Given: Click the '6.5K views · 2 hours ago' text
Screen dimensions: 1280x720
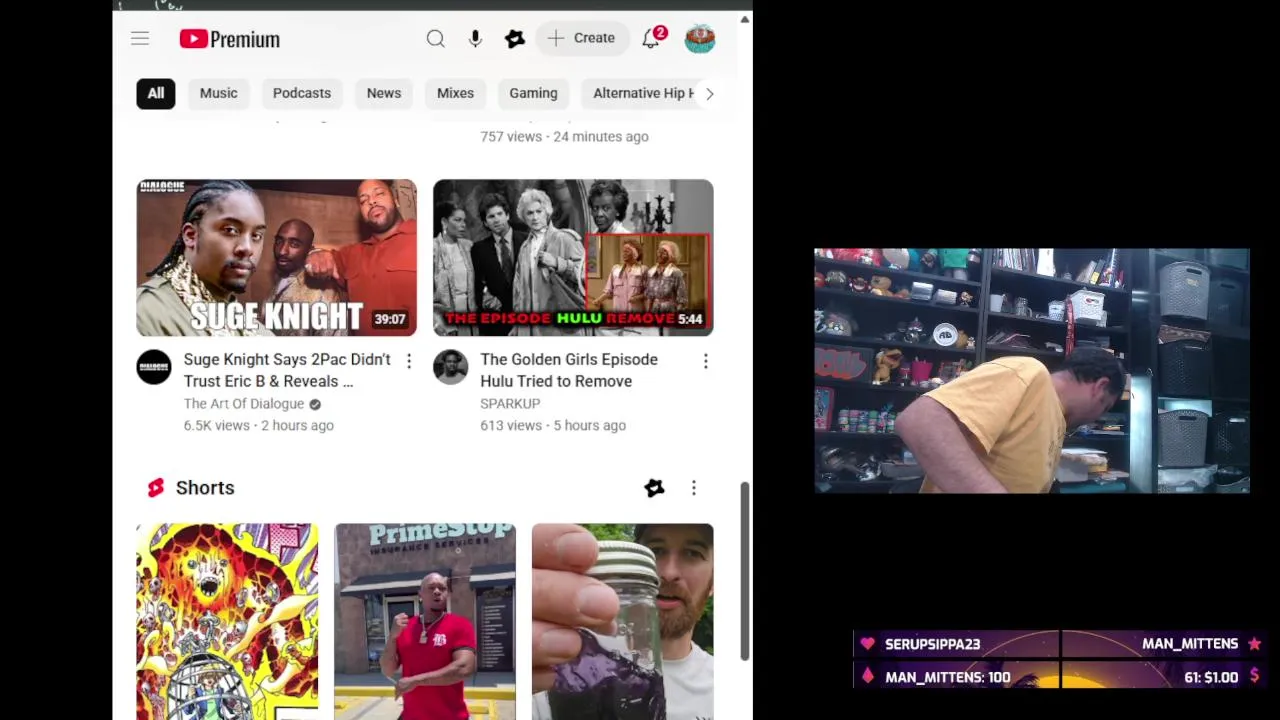Looking at the screenshot, I should [258, 426].
